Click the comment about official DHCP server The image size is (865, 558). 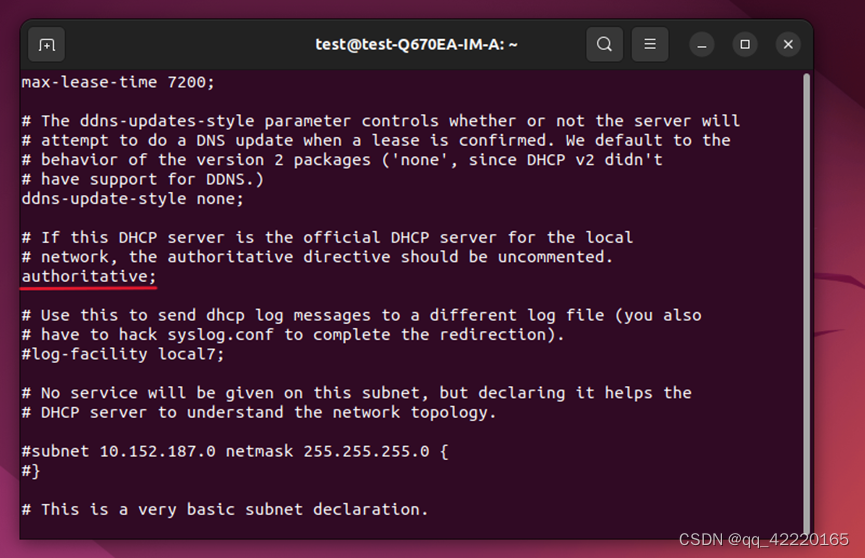327,237
